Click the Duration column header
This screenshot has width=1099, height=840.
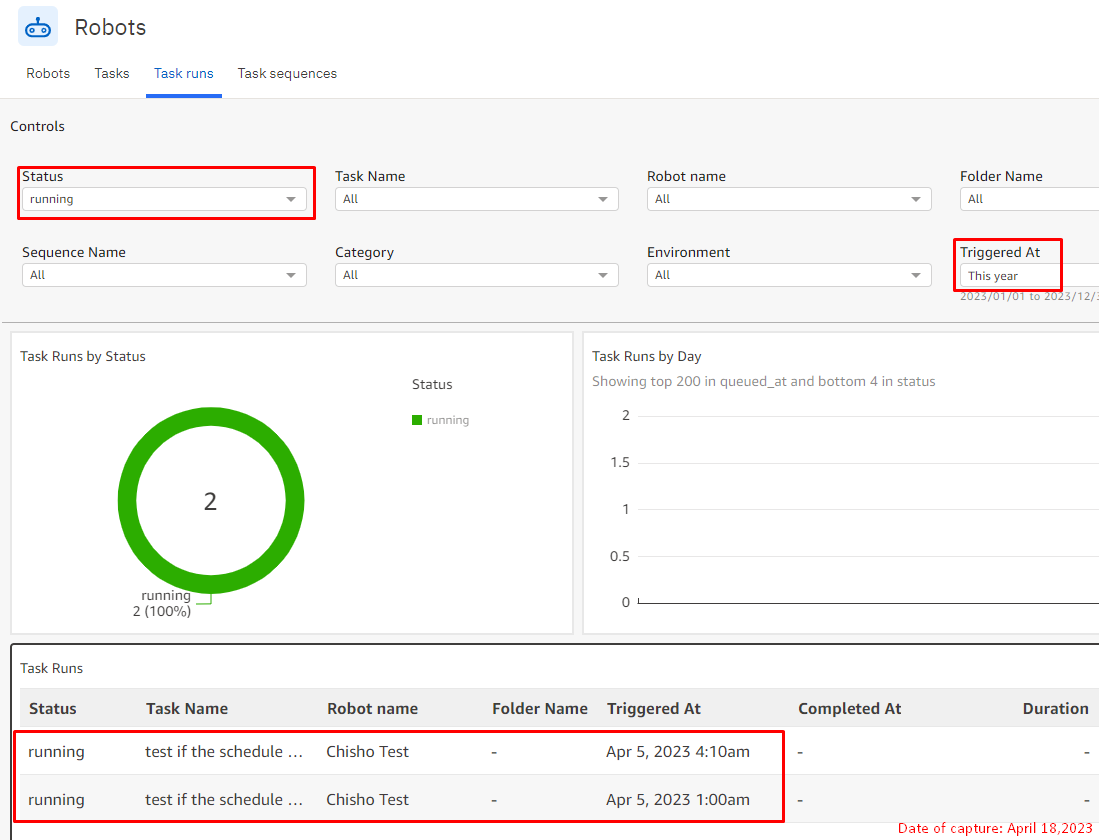click(1054, 708)
